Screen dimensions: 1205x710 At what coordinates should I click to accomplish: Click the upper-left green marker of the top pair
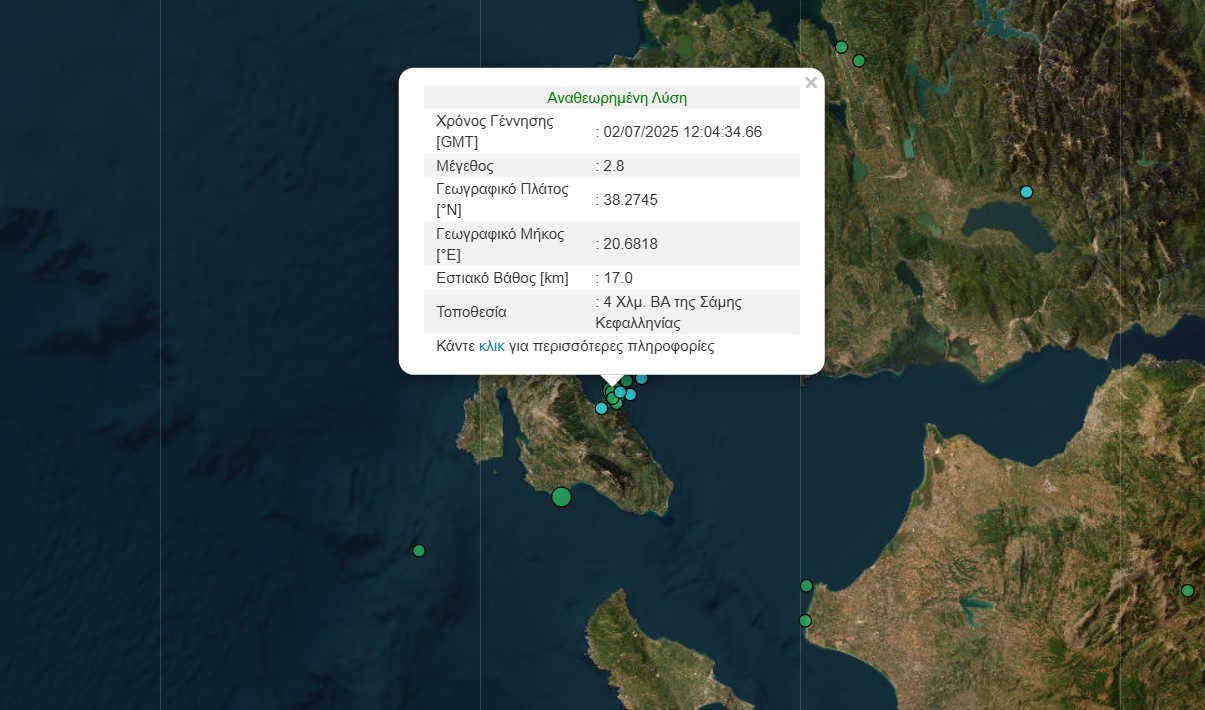[841, 47]
